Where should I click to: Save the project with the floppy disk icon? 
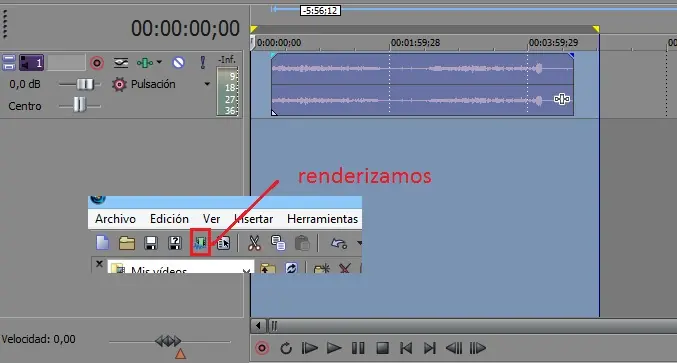150,243
